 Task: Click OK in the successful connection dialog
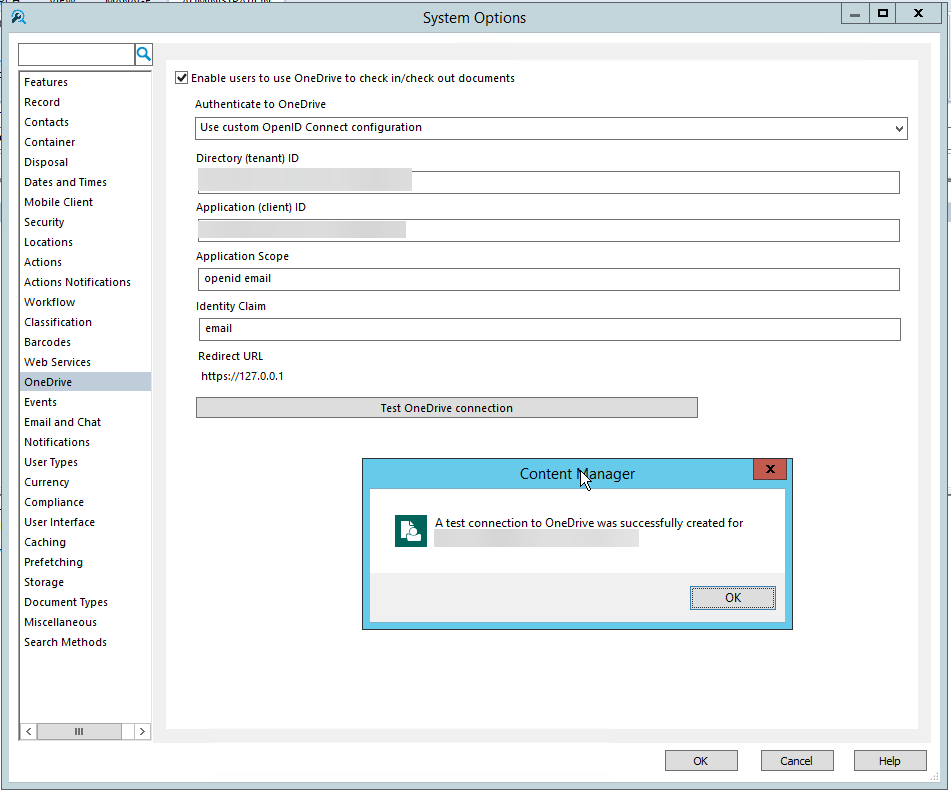pyautogui.click(x=732, y=597)
